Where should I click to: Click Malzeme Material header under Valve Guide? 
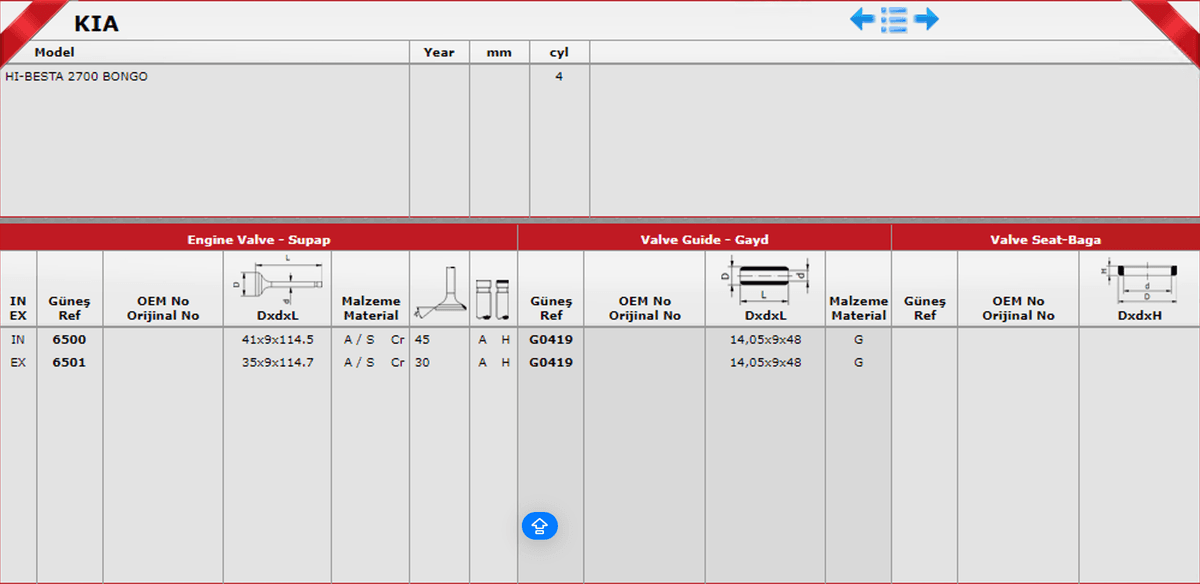pos(858,308)
